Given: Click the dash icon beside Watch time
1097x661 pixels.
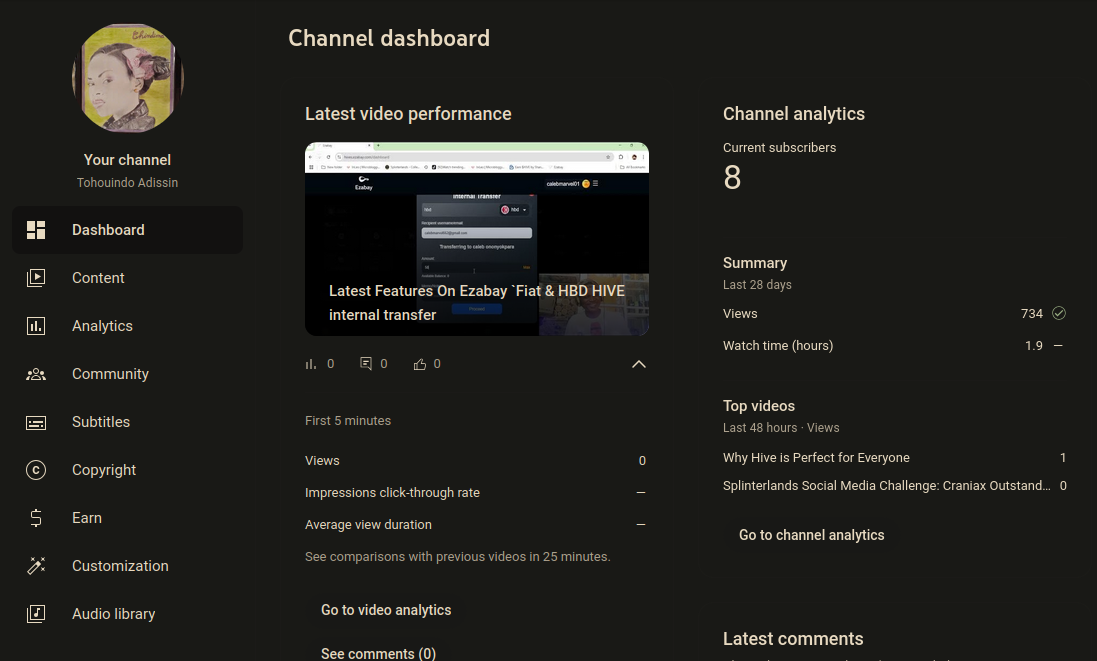Looking at the screenshot, I should coord(1059,346).
